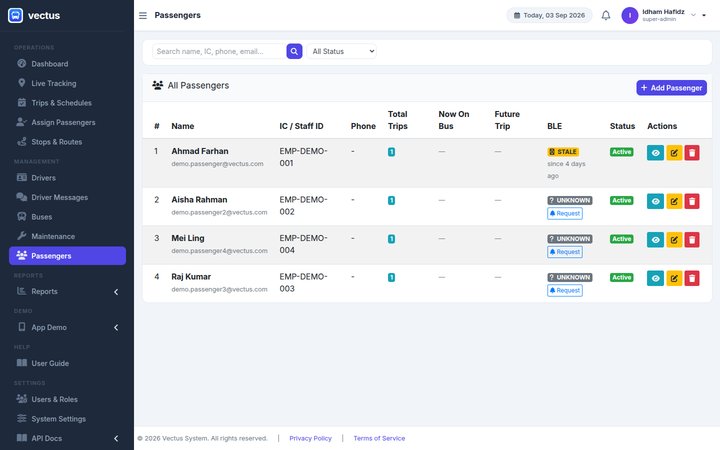720x450 pixels.
Task: Click the BLE column header
Action: (555, 126)
